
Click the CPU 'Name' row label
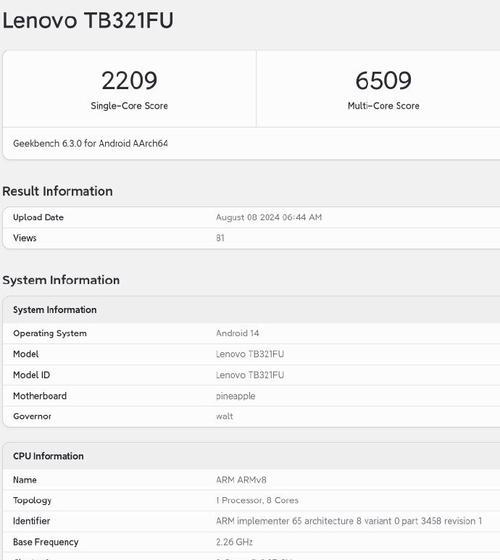pyautogui.click(x=25, y=480)
